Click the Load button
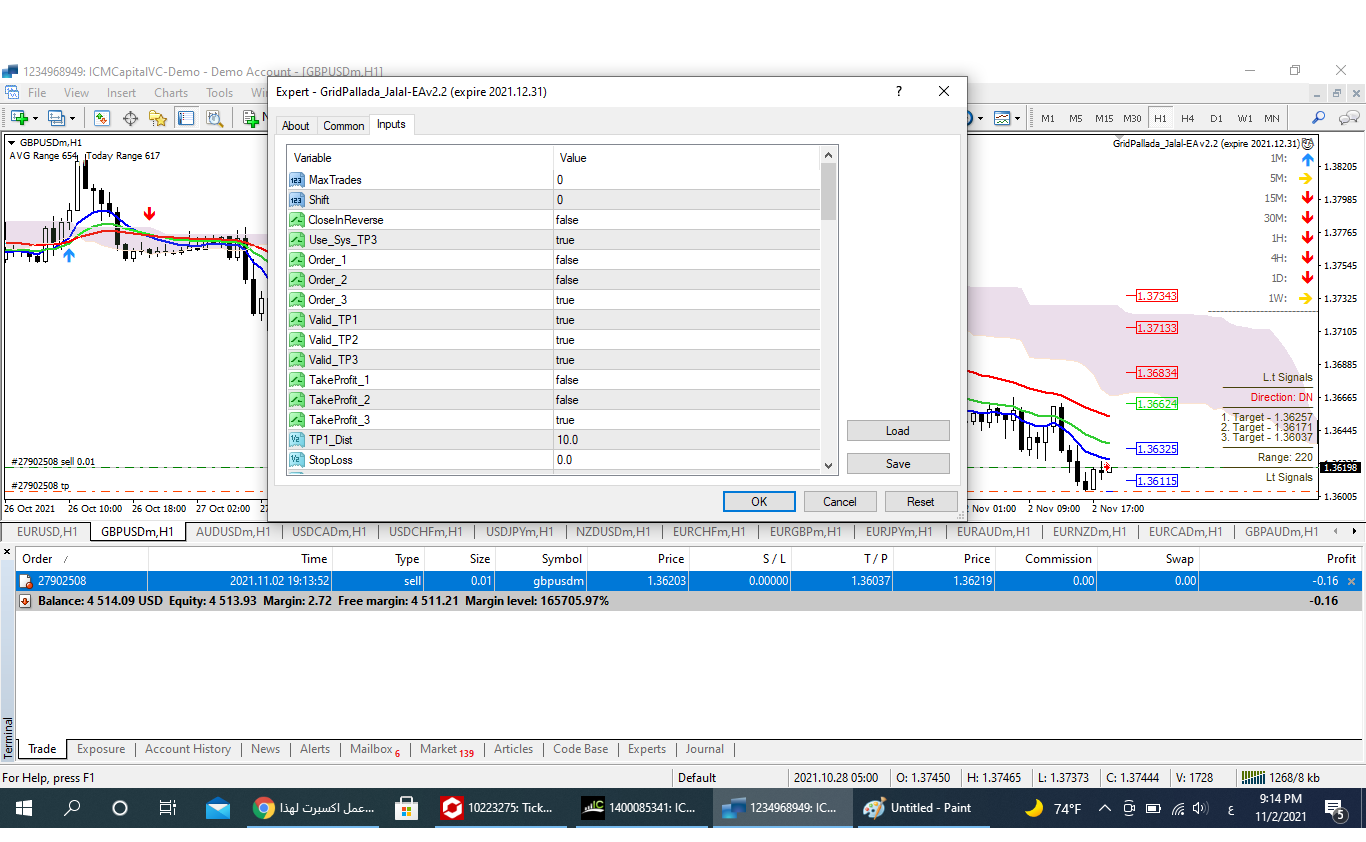Viewport: 1366px width, 842px height. pyautogui.click(x=897, y=431)
